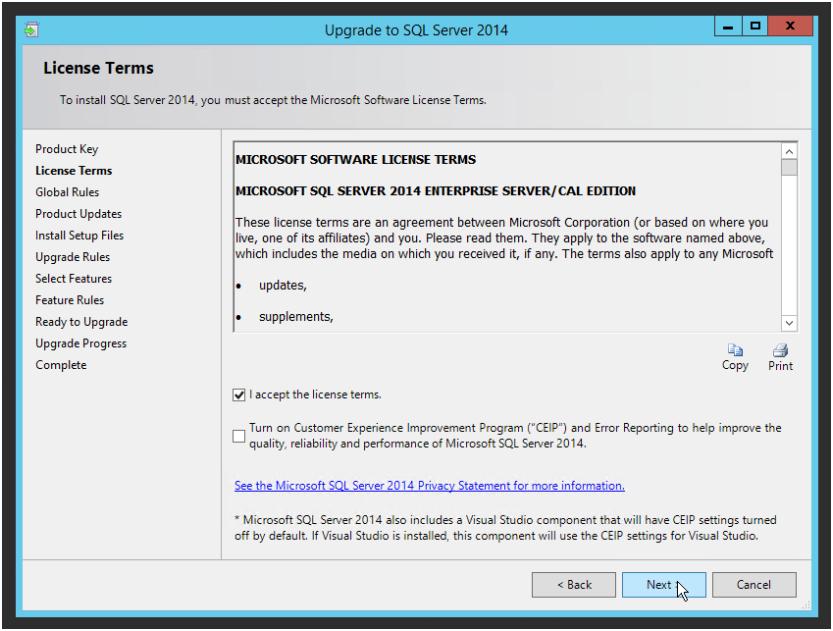
Task: Close the Upgrade to SQL Server 2014 window
Action: (x=790, y=26)
